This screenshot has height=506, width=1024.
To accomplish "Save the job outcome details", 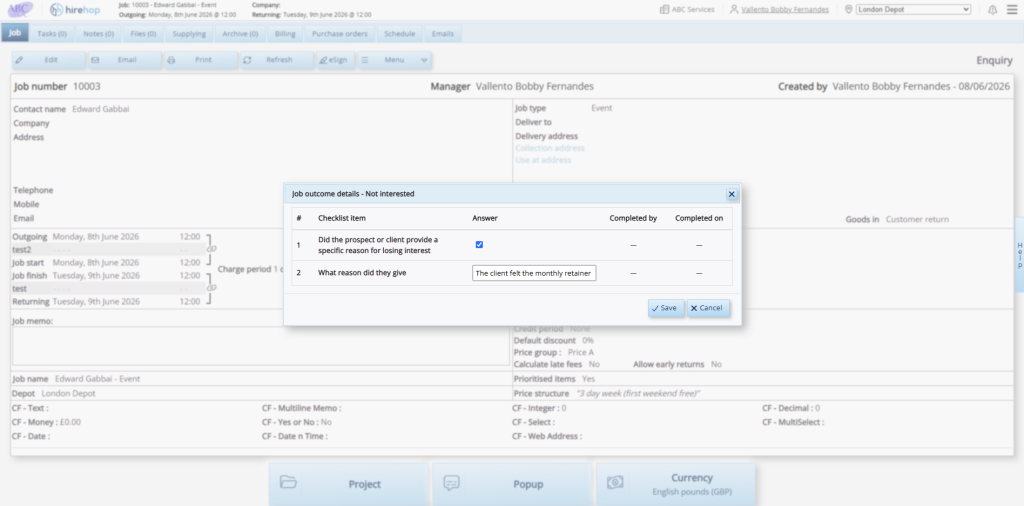I will coord(665,308).
